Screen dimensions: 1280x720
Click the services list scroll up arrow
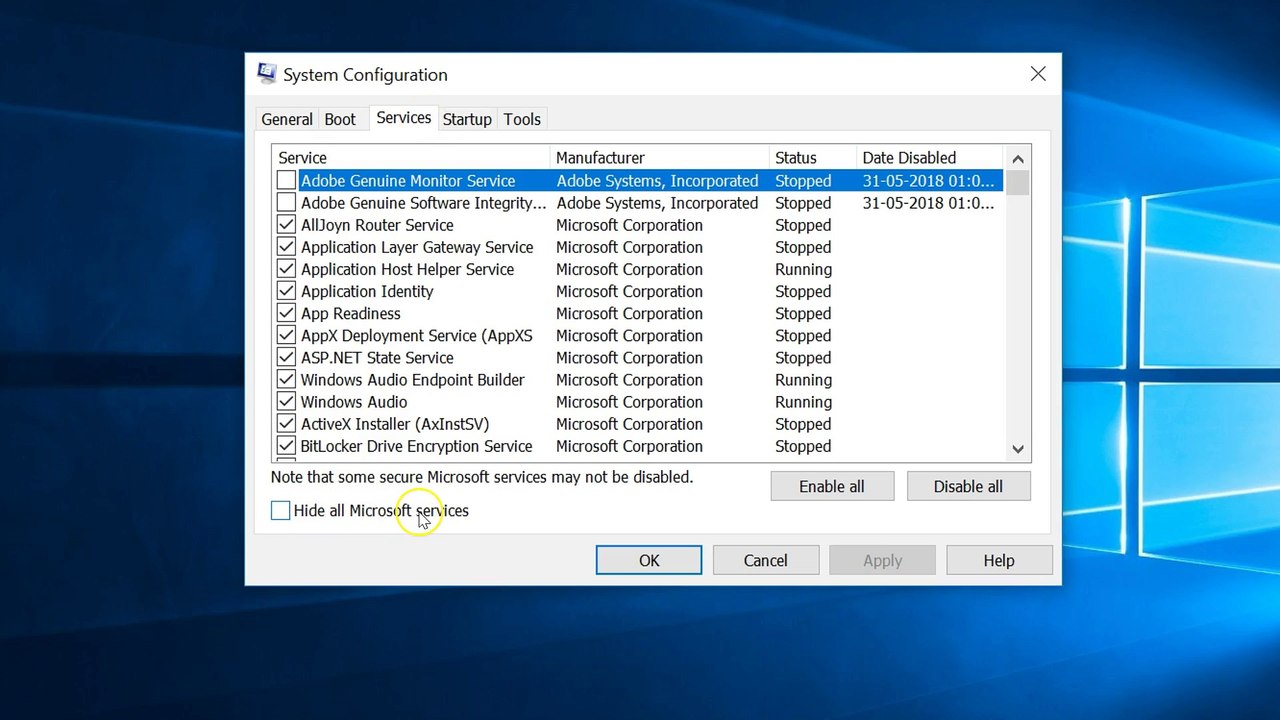point(1018,158)
